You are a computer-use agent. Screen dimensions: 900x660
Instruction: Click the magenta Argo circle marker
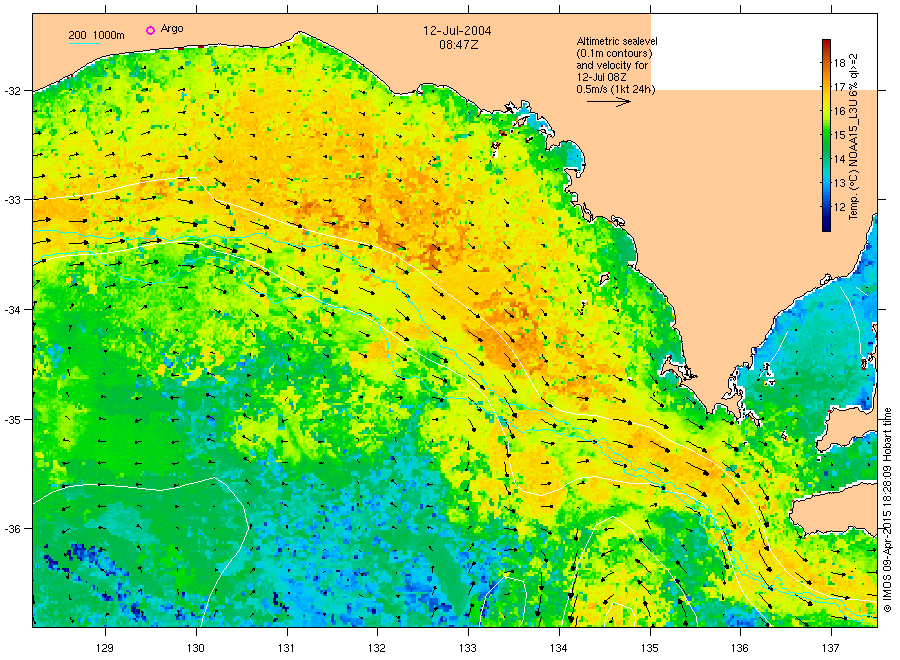150,30
